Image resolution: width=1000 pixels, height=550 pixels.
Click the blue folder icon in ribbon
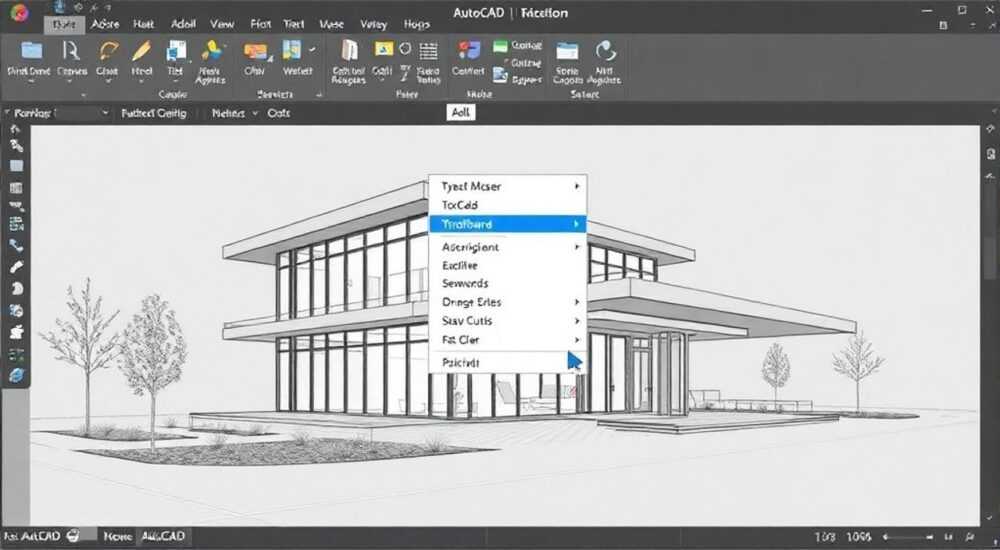coord(31,50)
